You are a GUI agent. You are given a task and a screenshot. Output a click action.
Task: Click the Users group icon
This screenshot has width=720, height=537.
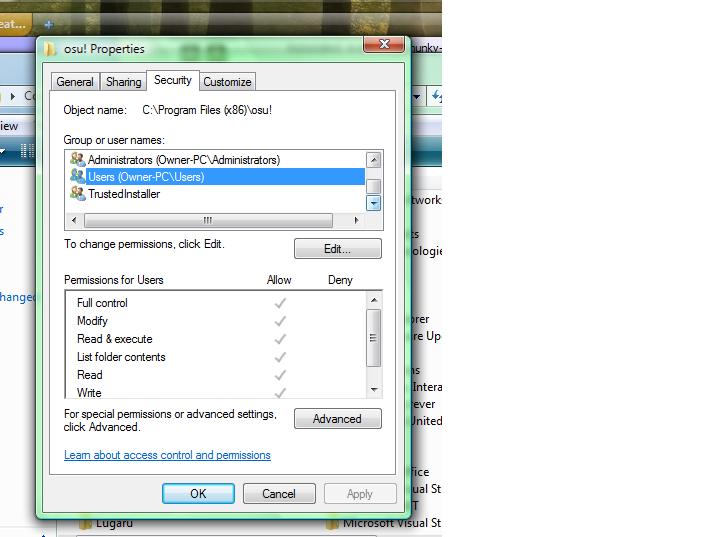pos(78,176)
